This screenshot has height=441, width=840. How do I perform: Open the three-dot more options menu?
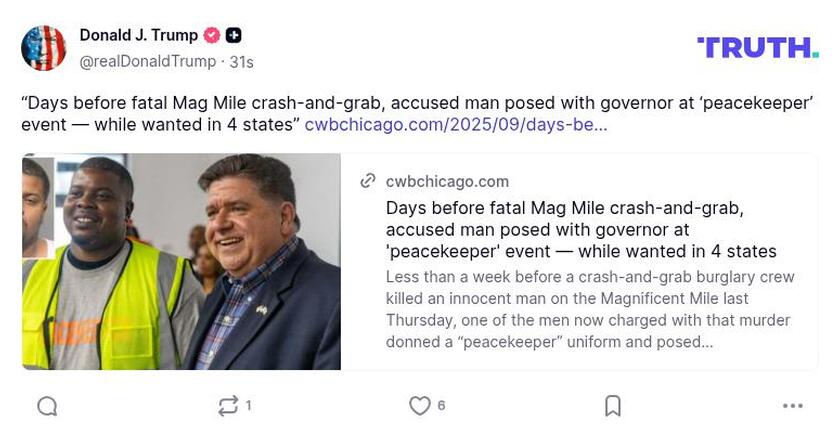tap(793, 405)
